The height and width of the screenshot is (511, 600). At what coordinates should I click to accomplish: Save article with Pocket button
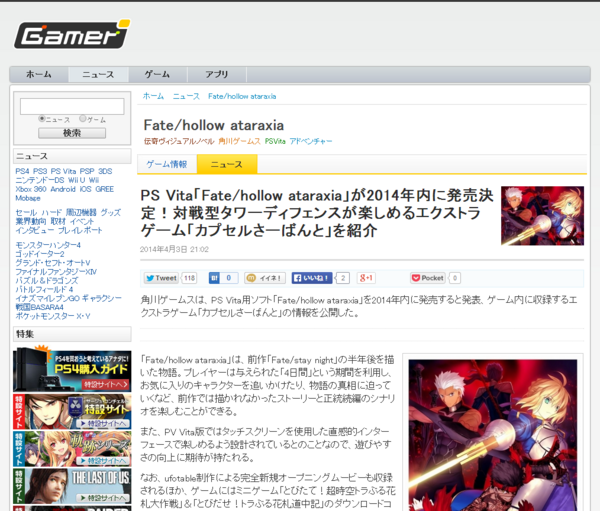(x=427, y=278)
